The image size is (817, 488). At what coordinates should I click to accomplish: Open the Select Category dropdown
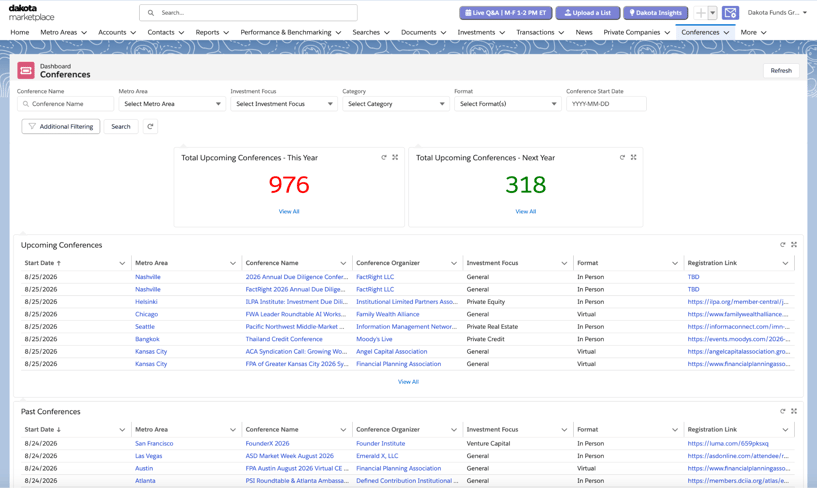[x=396, y=104]
